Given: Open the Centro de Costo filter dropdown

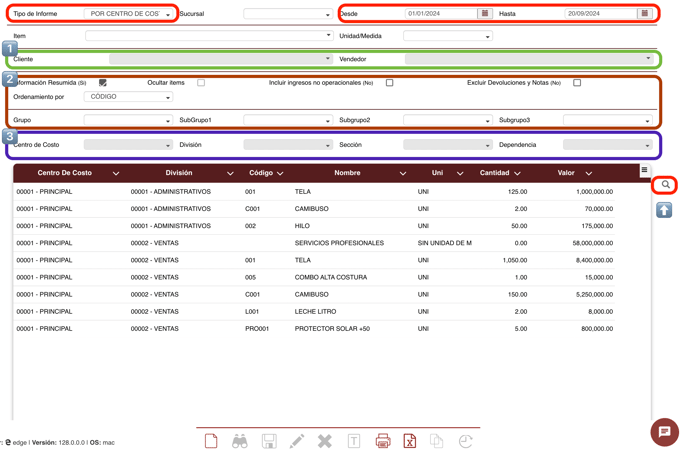Looking at the screenshot, I should pyautogui.click(x=128, y=145).
